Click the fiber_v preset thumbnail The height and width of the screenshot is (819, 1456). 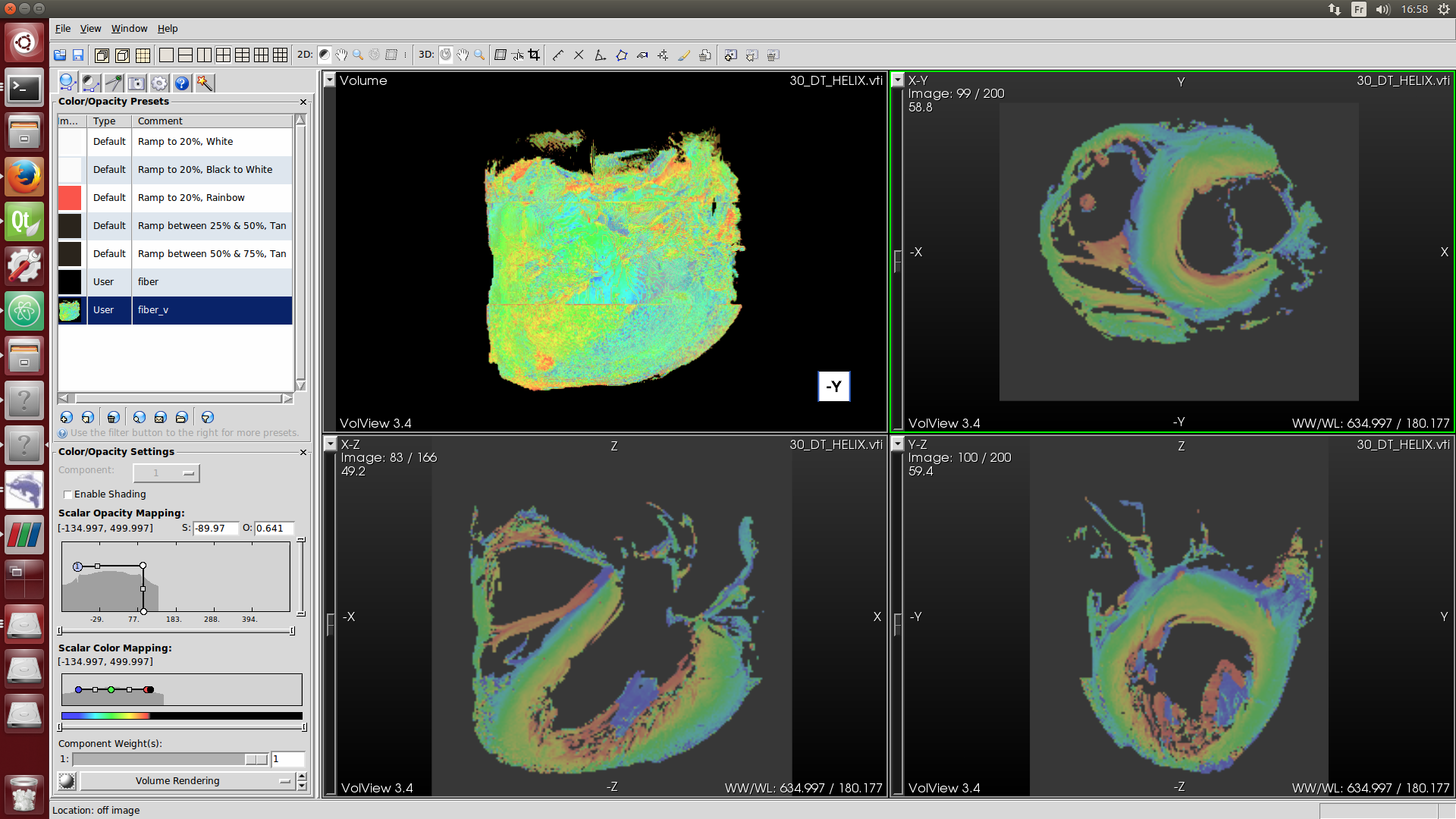point(70,310)
